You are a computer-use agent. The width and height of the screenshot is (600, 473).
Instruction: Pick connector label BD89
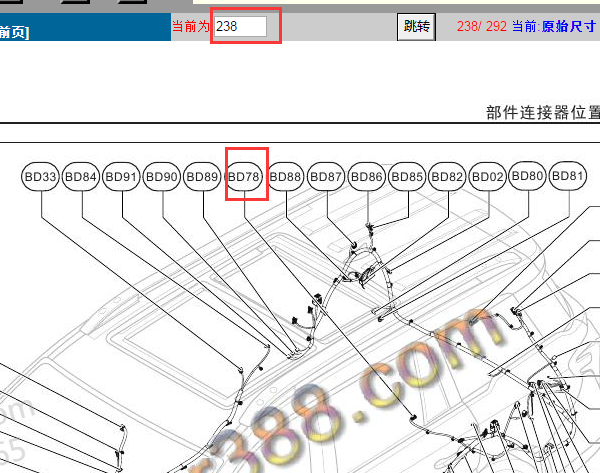click(203, 177)
